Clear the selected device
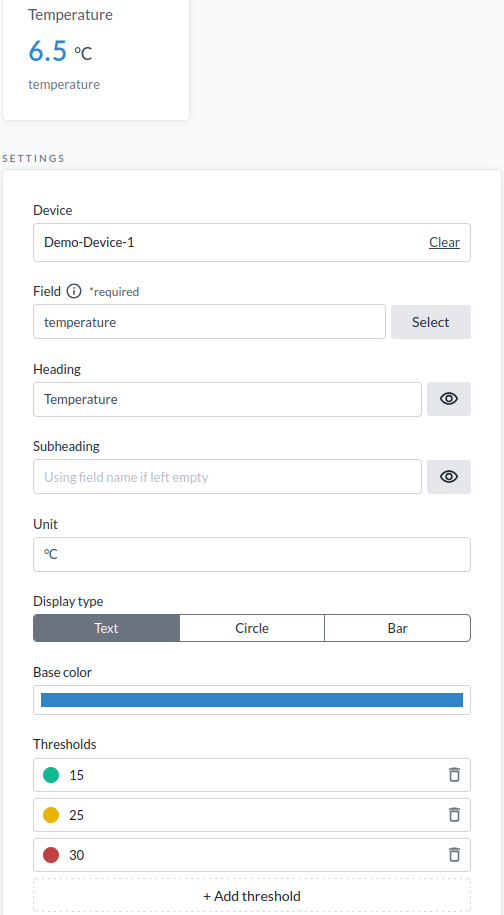This screenshot has height=915, width=504. [x=444, y=242]
